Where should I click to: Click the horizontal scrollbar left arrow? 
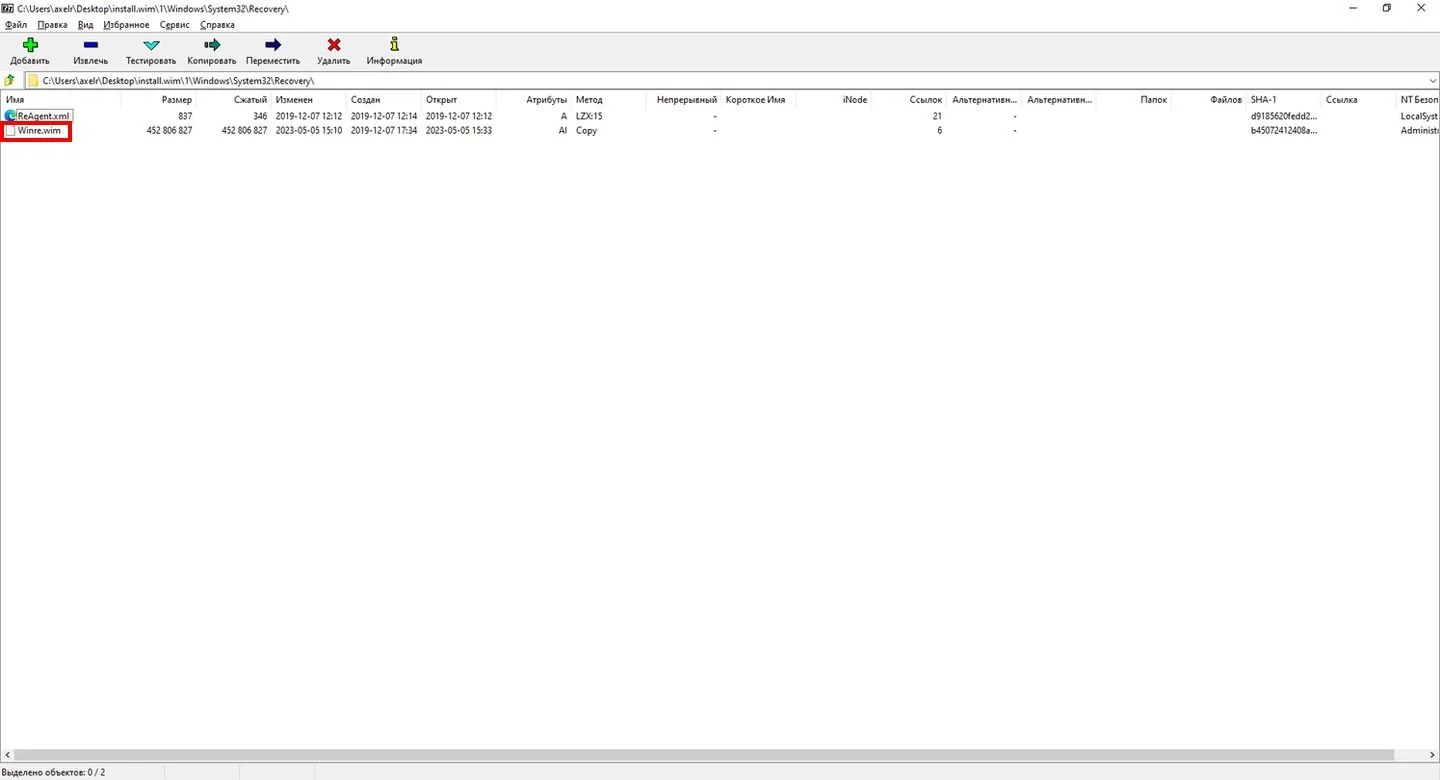pyautogui.click(x=6, y=756)
